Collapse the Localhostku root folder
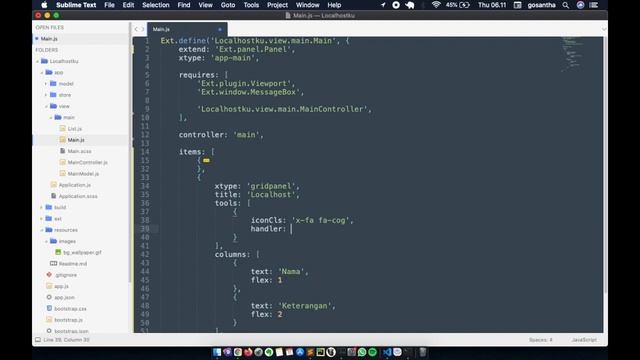640x360 pixels. (x=37, y=61)
